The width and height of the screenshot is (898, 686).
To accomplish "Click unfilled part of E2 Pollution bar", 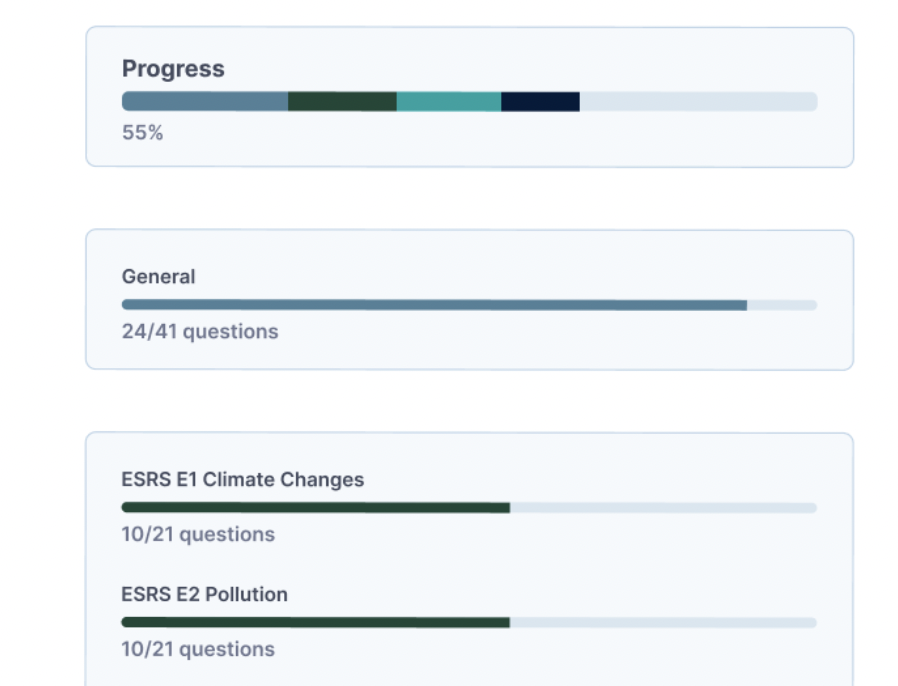I will [663, 622].
